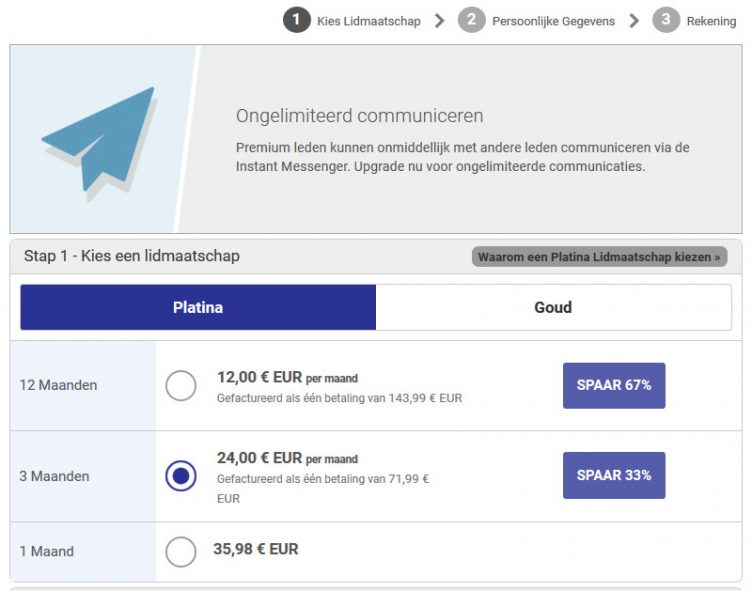The height and width of the screenshot is (591, 752).
Task: Select the 3 Maanden radio button
Action: click(x=181, y=476)
